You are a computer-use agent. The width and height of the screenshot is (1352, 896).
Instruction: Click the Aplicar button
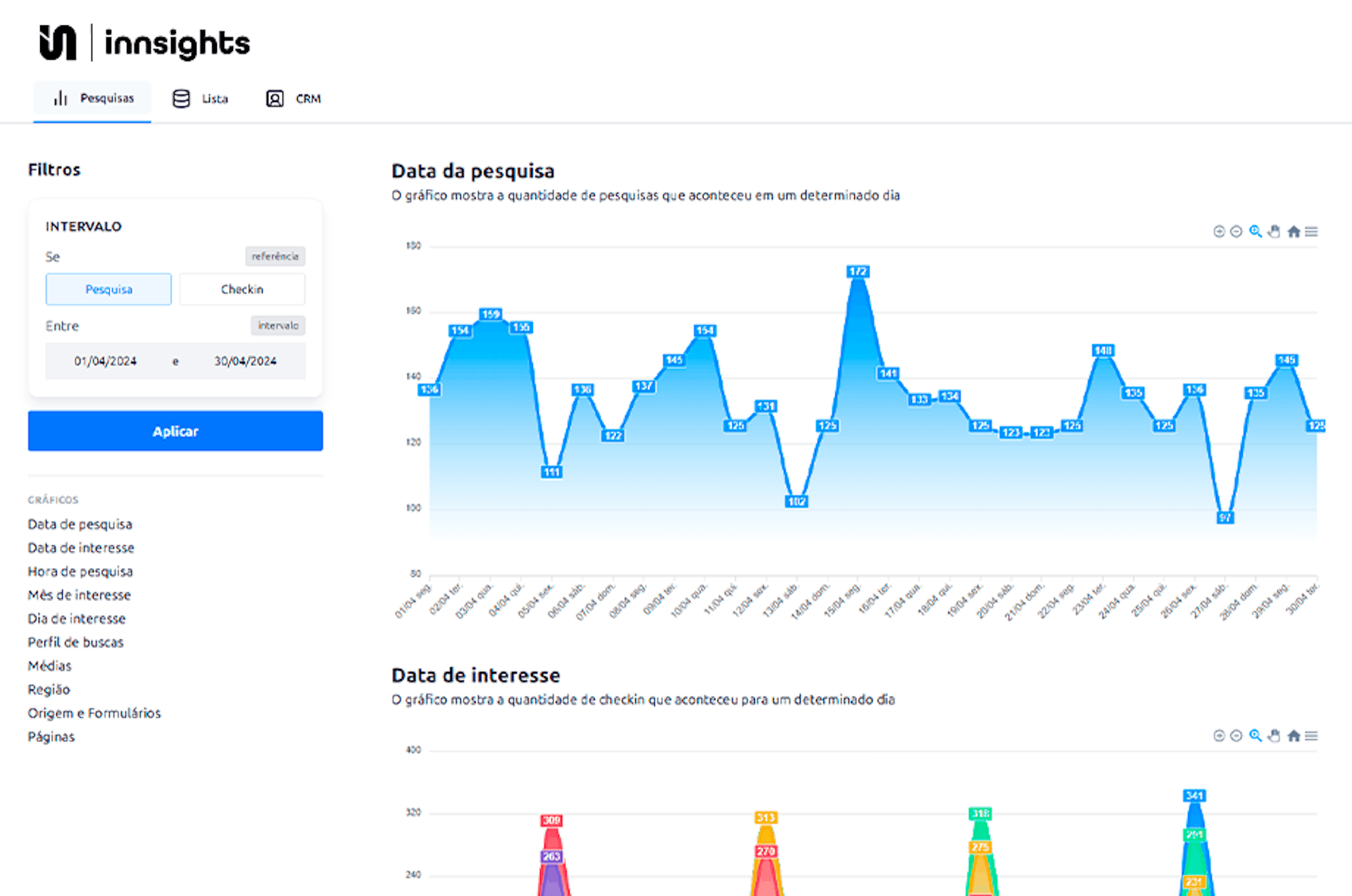point(175,431)
